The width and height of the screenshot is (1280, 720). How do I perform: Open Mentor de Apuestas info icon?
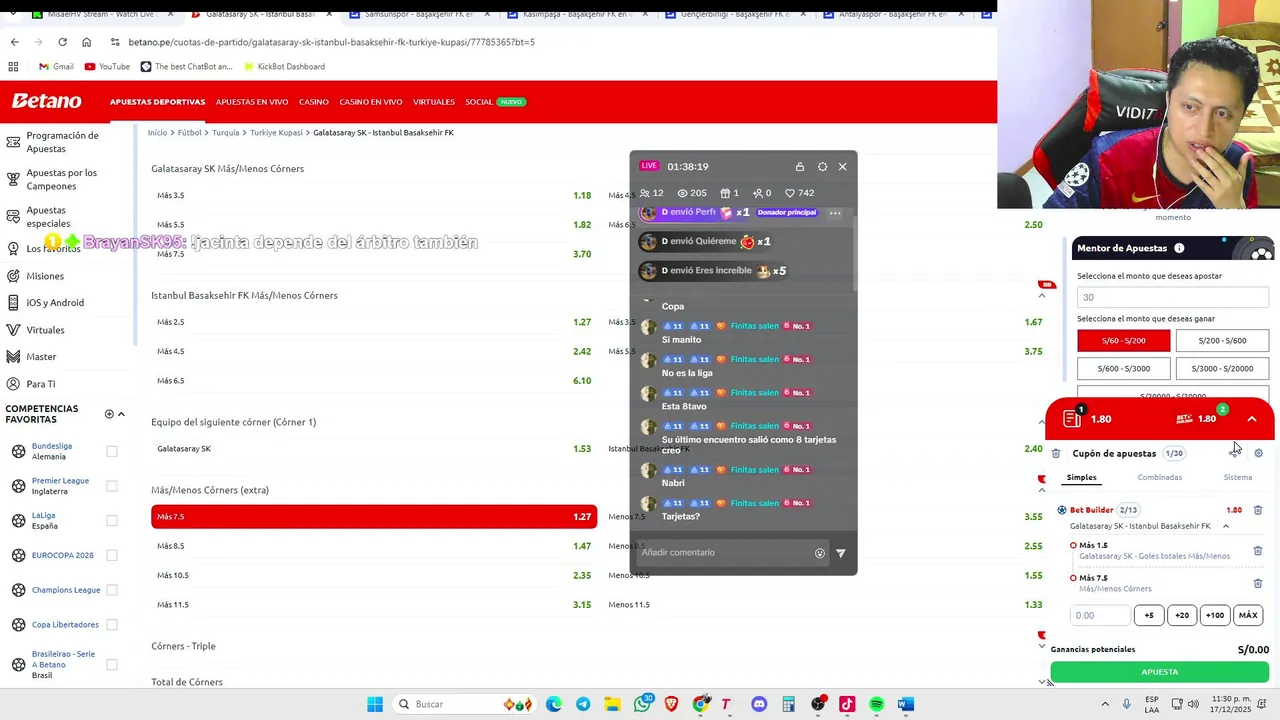(x=1179, y=248)
